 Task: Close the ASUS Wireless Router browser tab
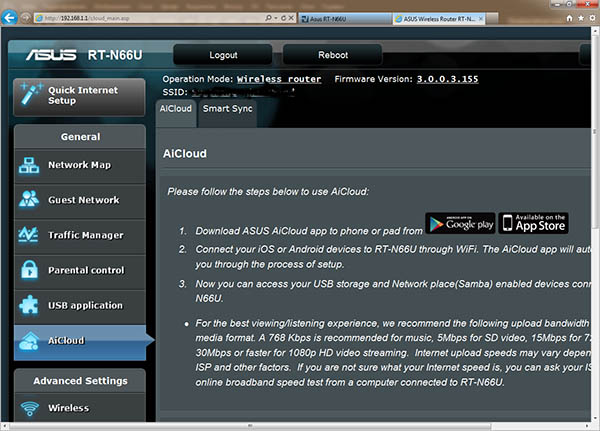[481, 18]
